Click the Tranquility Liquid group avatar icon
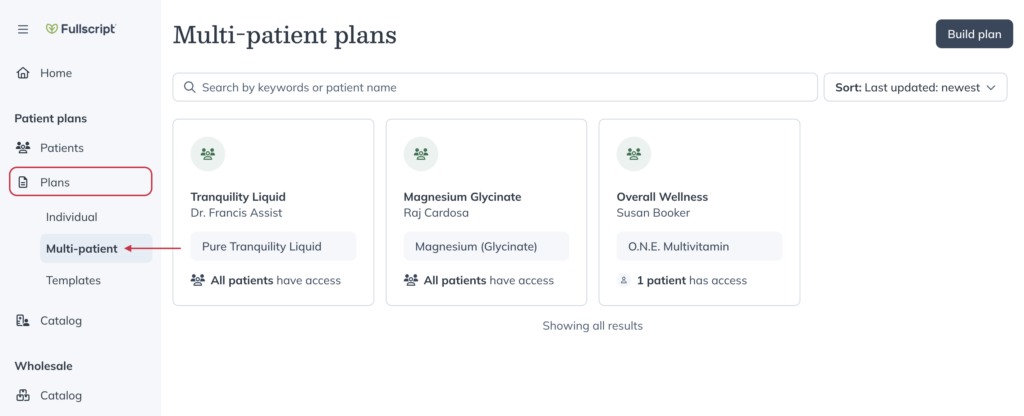 [208, 154]
